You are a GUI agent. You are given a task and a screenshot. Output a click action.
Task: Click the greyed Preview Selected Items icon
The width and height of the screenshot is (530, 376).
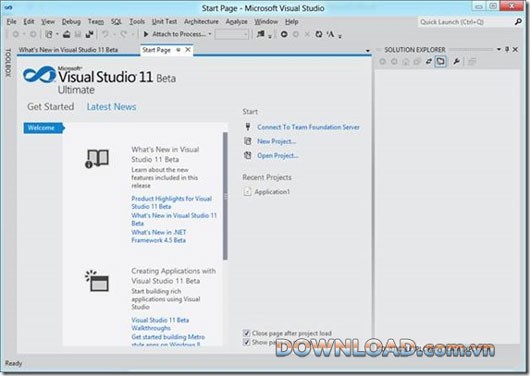[472, 62]
